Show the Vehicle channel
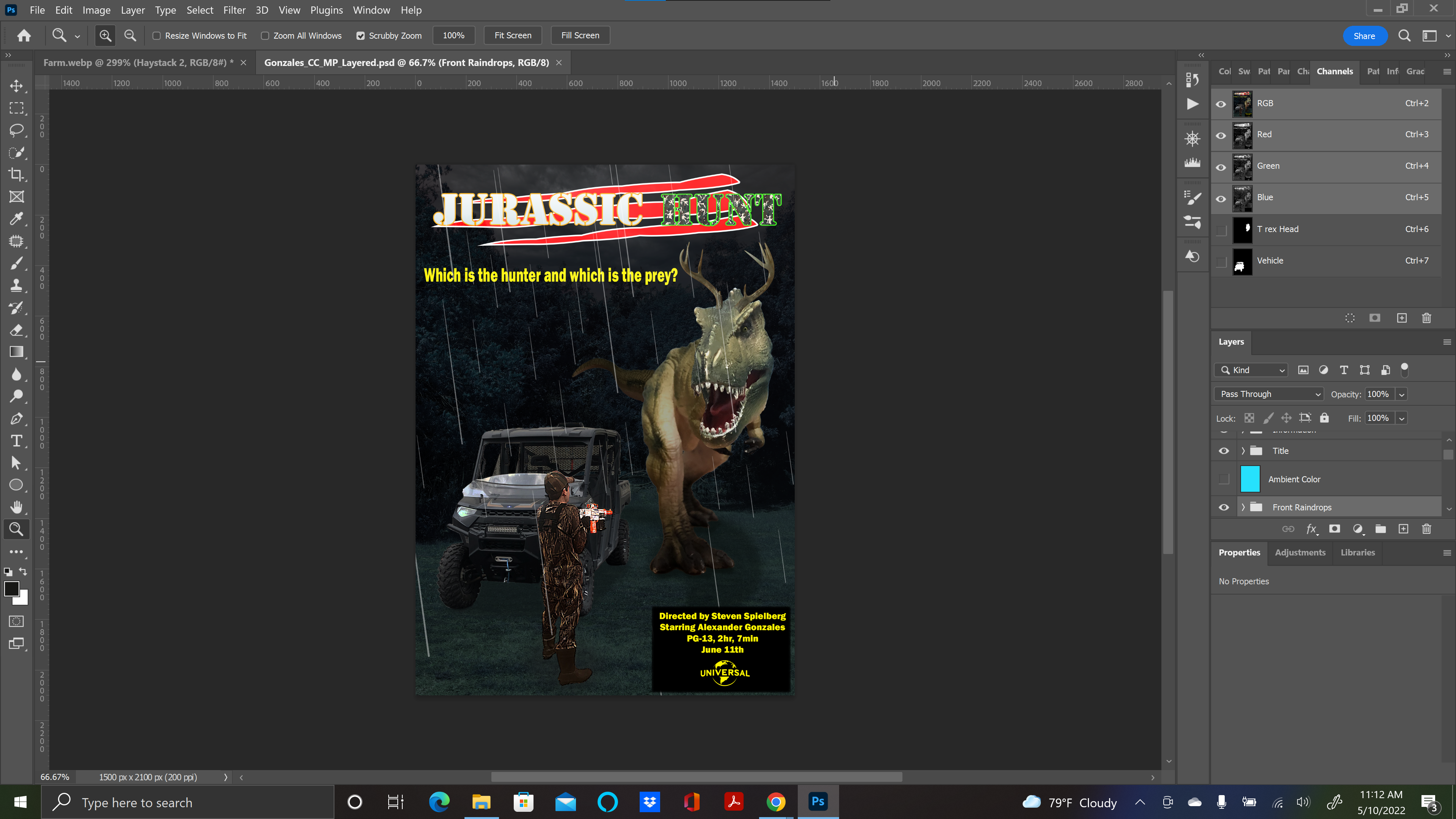 click(1221, 262)
